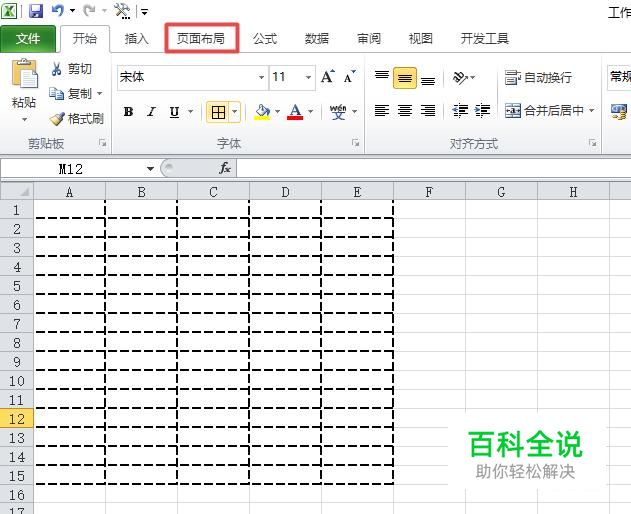Open the phonetic guide dropdown arrow
Image resolution: width=631 pixels, height=514 pixels.
click(354, 112)
